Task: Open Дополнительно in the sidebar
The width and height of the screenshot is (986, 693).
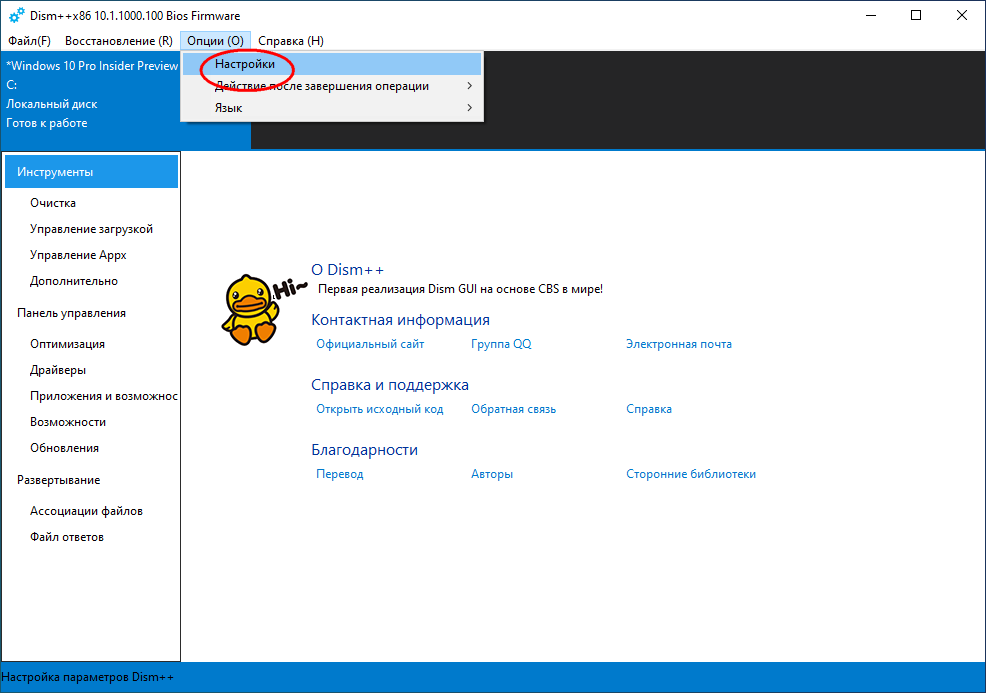Action: coord(74,281)
